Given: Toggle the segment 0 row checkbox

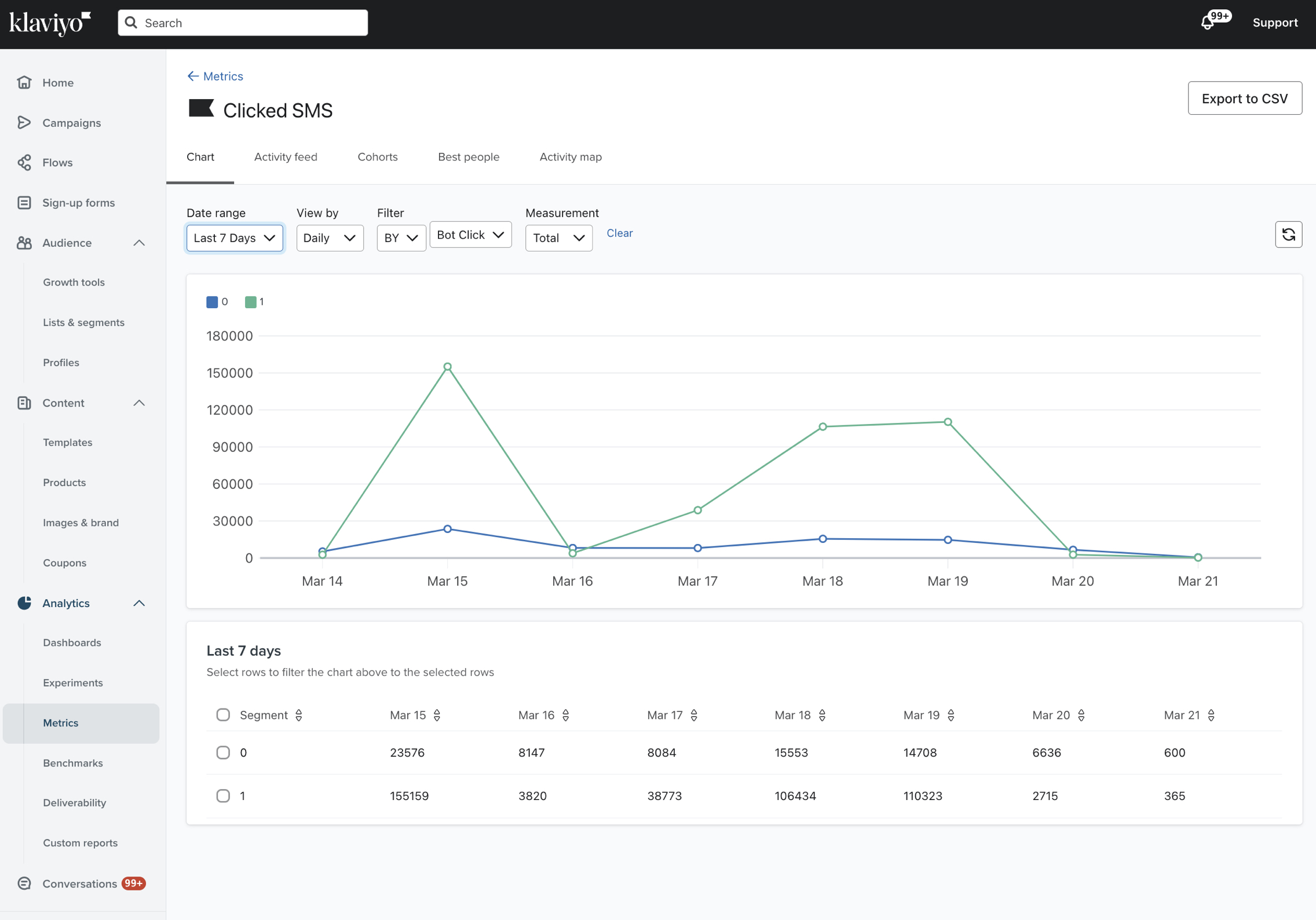Looking at the screenshot, I should (x=223, y=752).
